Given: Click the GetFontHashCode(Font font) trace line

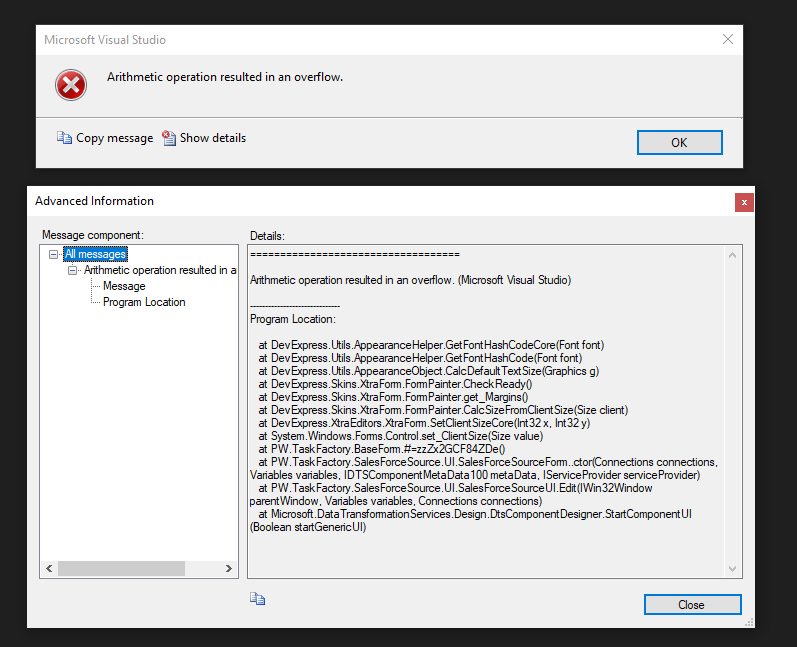Looking at the screenshot, I should [420, 358].
